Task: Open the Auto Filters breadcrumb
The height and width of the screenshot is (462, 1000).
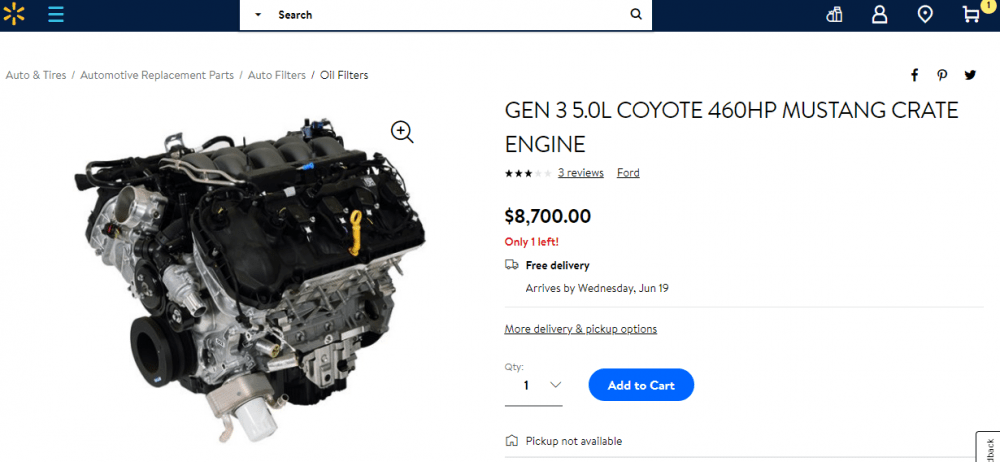Action: pyautogui.click(x=277, y=75)
